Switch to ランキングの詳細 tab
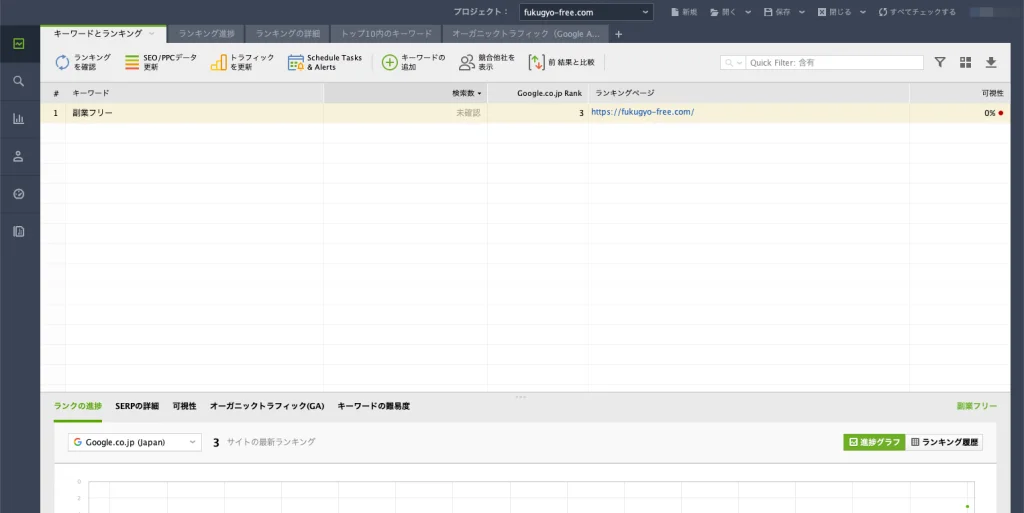The image size is (1024, 513). (287, 34)
